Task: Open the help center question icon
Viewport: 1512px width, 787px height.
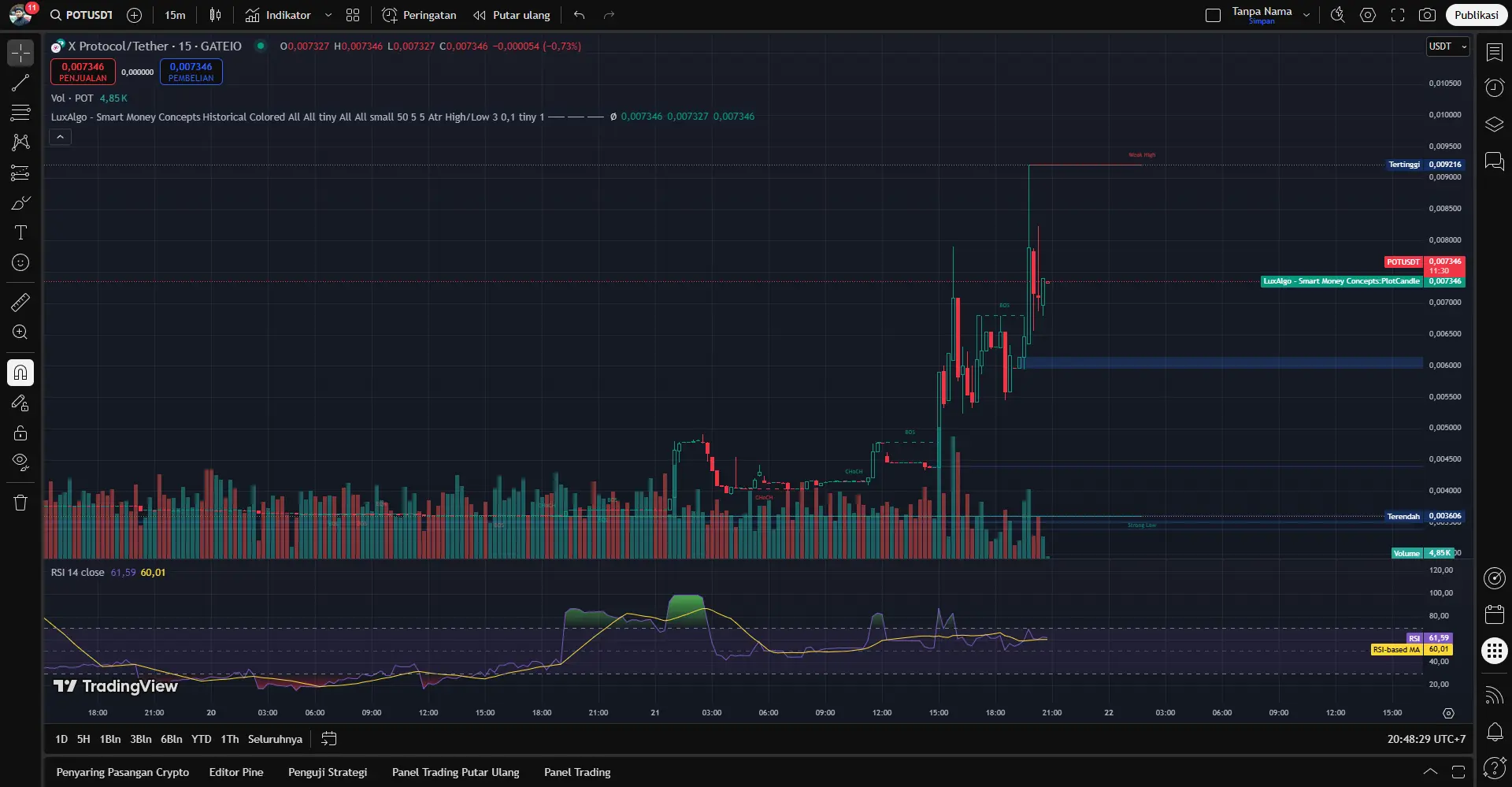Action: point(1494,767)
